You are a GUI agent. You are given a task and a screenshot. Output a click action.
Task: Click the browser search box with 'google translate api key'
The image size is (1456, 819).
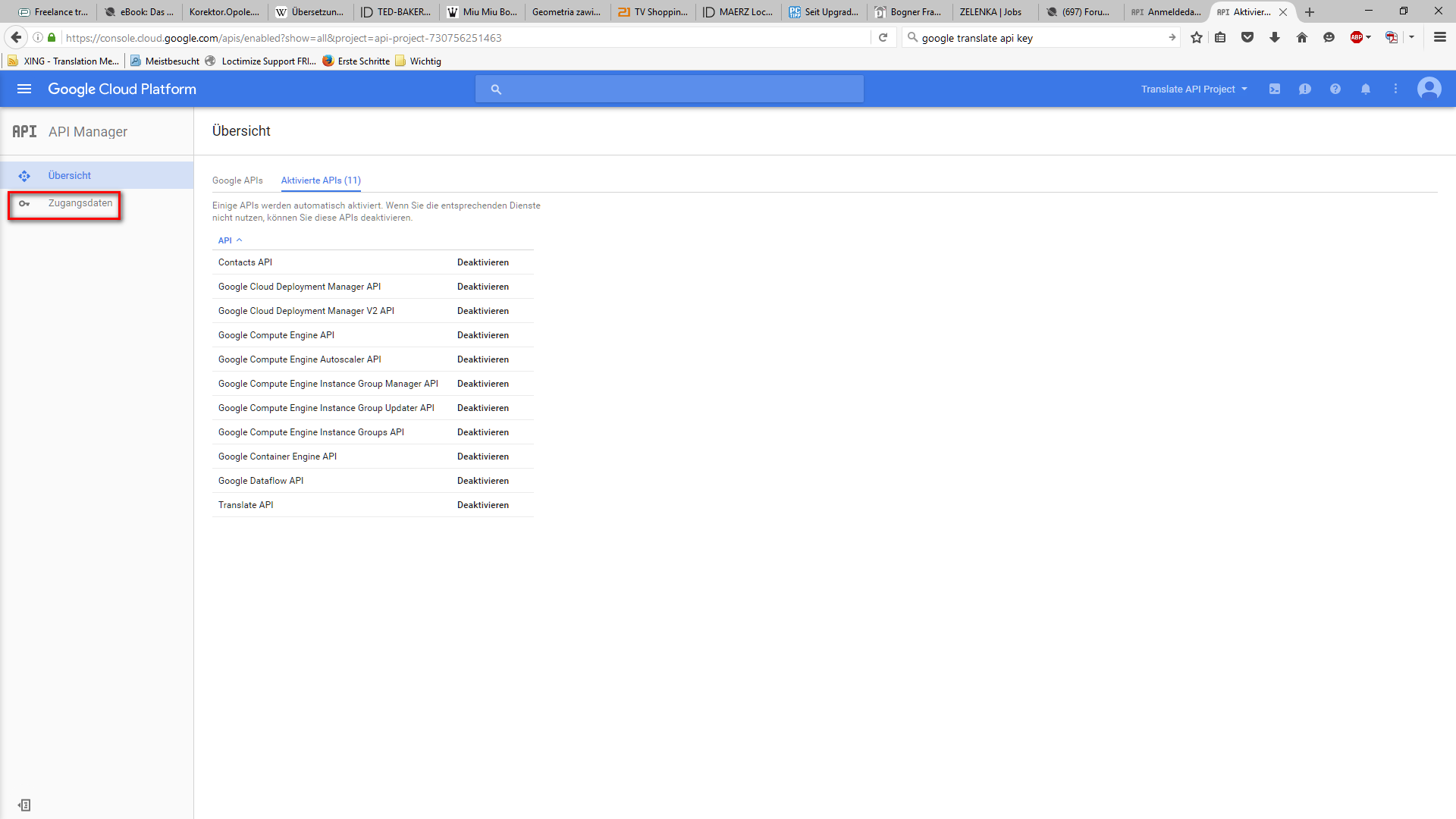tap(1040, 38)
